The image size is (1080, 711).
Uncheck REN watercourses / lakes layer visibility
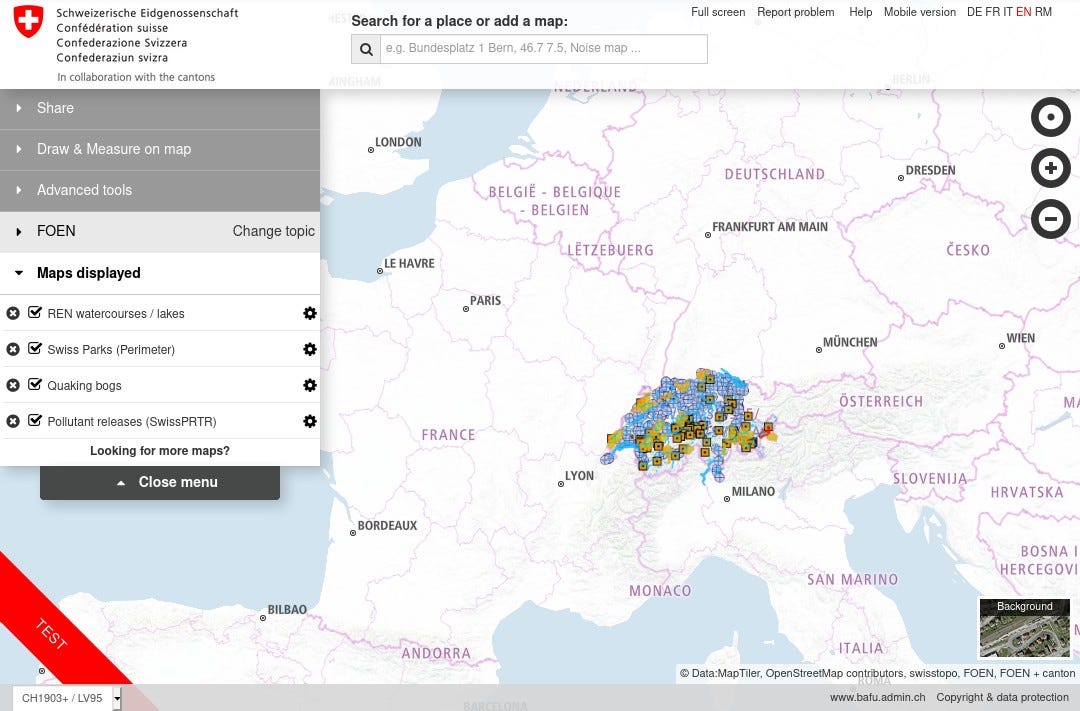coord(34,313)
